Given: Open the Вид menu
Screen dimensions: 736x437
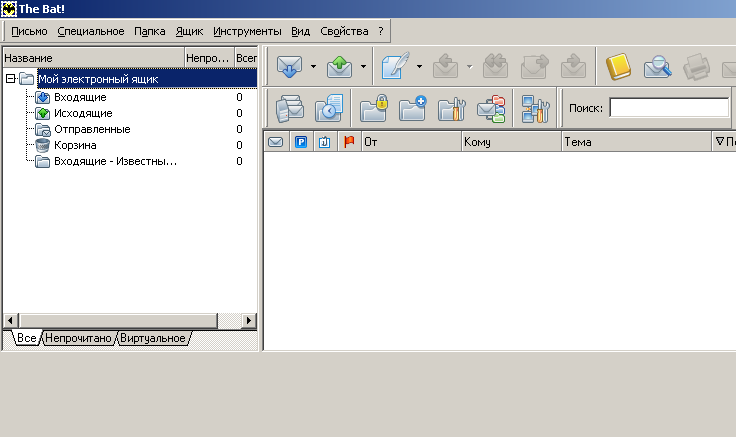Looking at the screenshot, I should (x=300, y=31).
